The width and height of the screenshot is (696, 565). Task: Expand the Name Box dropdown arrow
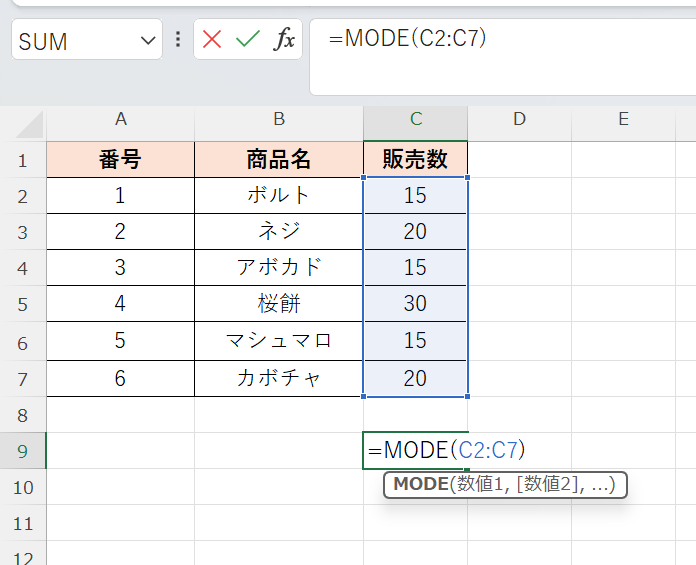[x=148, y=40]
